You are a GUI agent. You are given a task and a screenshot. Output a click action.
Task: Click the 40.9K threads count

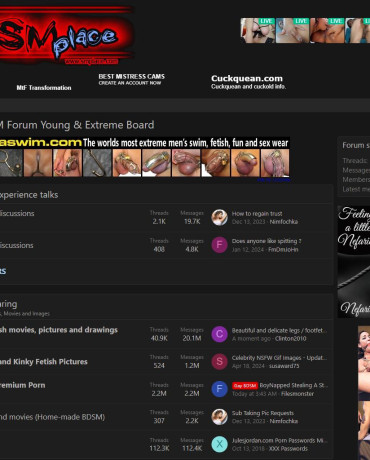pyautogui.click(x=159, y=338)
